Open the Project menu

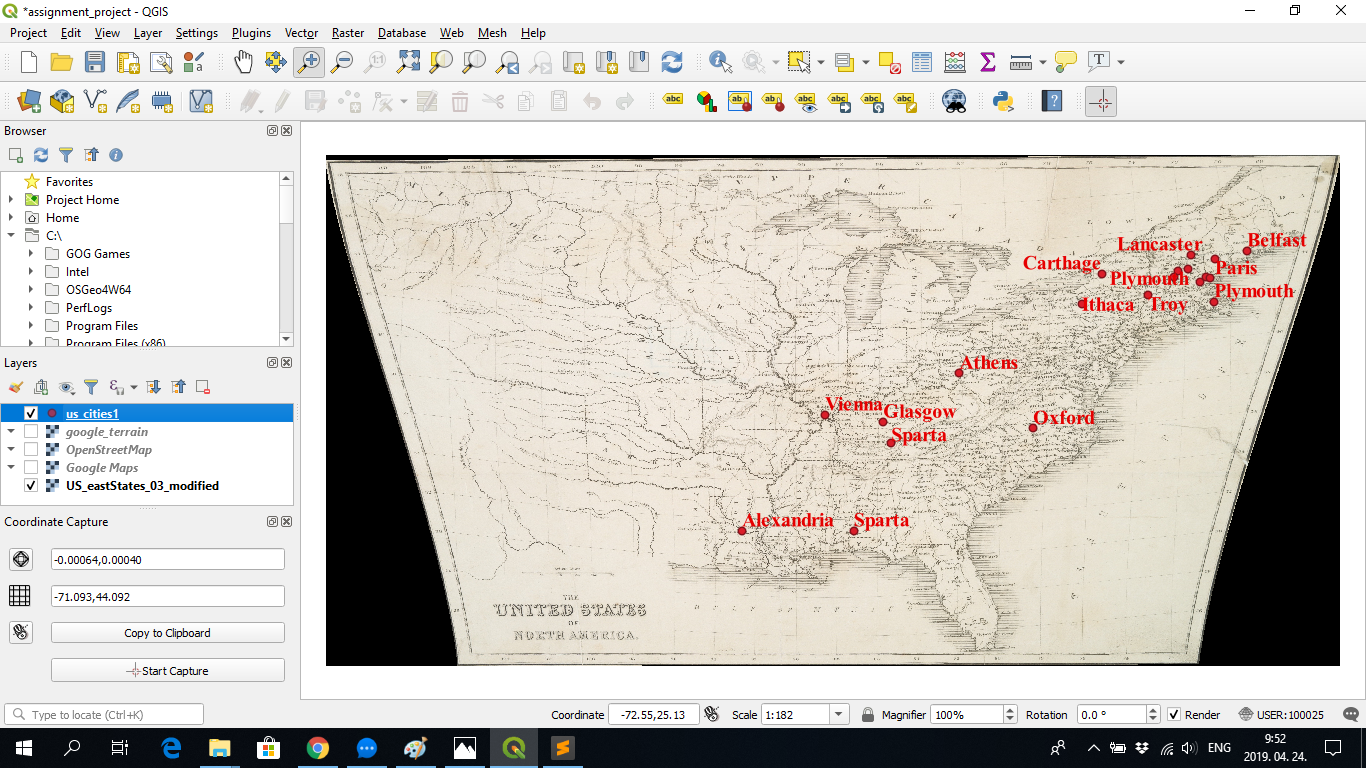(x=28, y=33)
